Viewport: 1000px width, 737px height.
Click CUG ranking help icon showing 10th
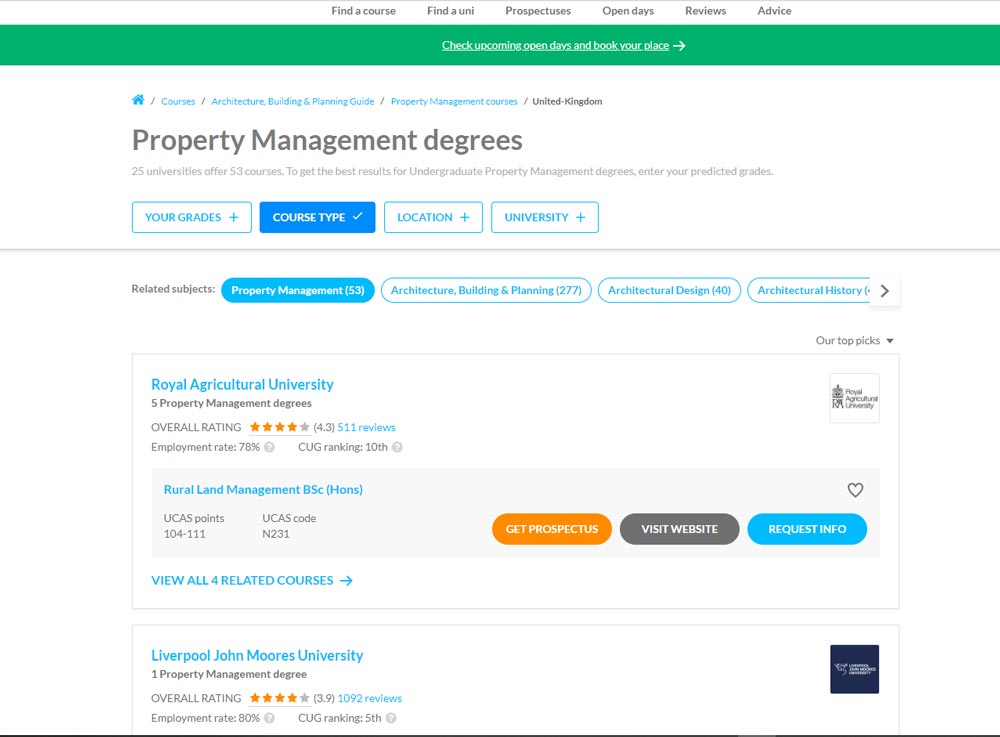pyautogui.click(x=397, y=448)
